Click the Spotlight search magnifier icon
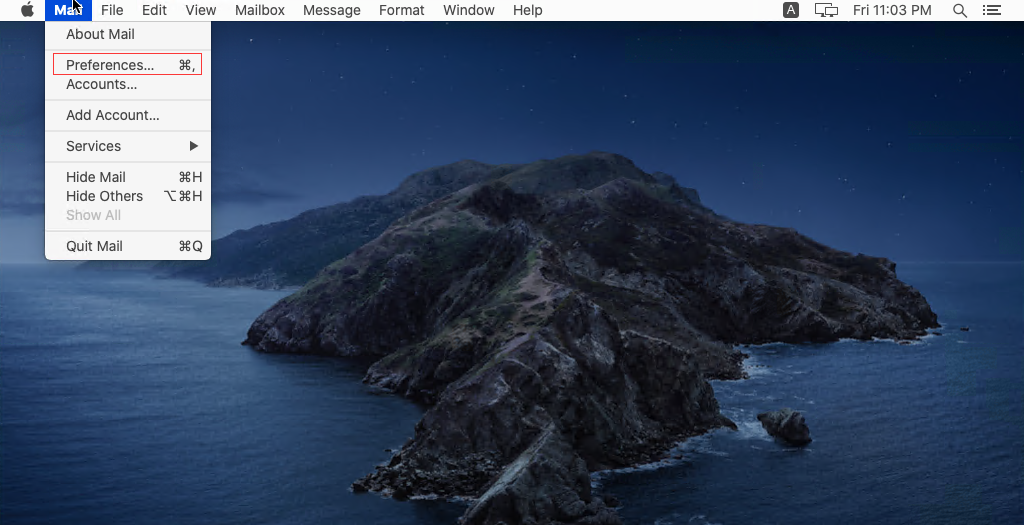The width and height of the screenshot is (1024, 525). (x=960, y=10)
